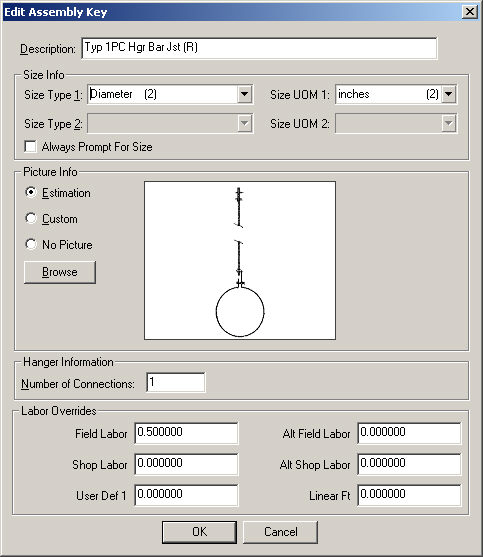Click the Size UOM 2 dropdown arrow
This screenshot has height=557, width=483.
(x=449, y=123)
